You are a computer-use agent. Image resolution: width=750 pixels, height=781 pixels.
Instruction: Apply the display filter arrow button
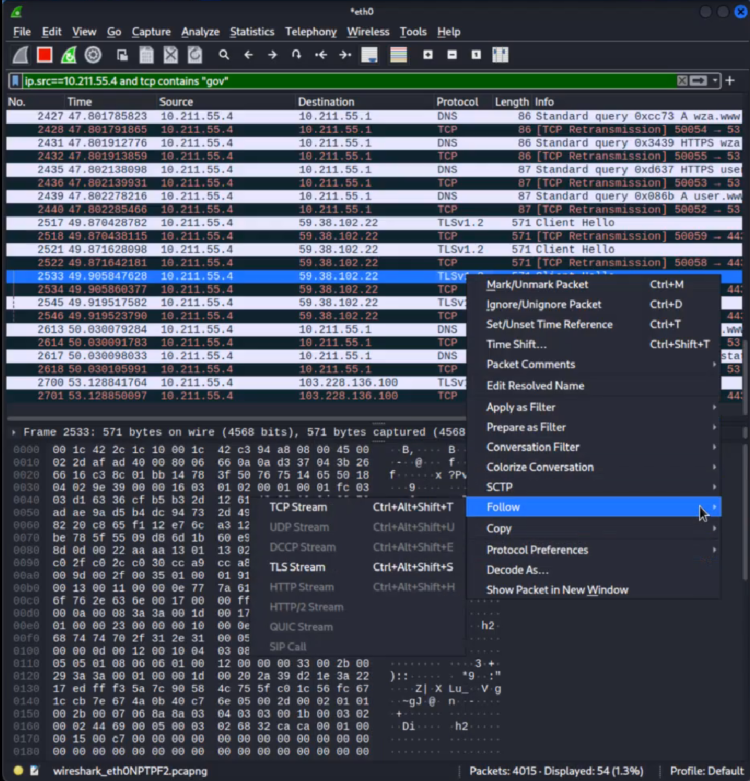(x=698, y=81)
